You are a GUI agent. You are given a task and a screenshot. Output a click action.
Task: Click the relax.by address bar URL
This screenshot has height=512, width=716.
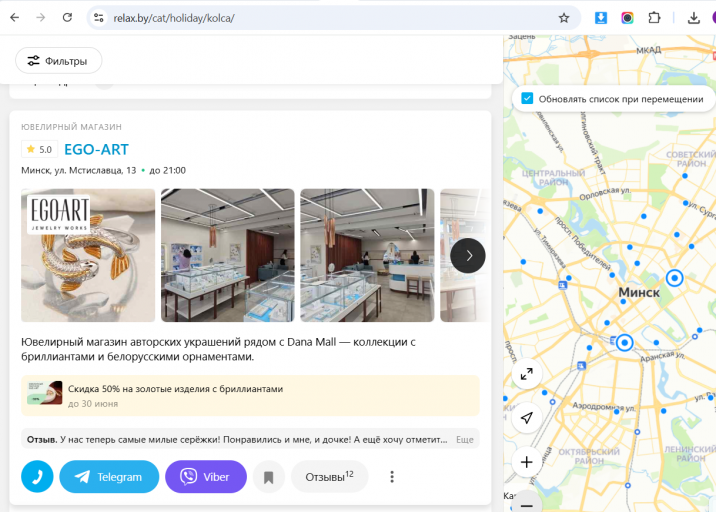[174, 18]
